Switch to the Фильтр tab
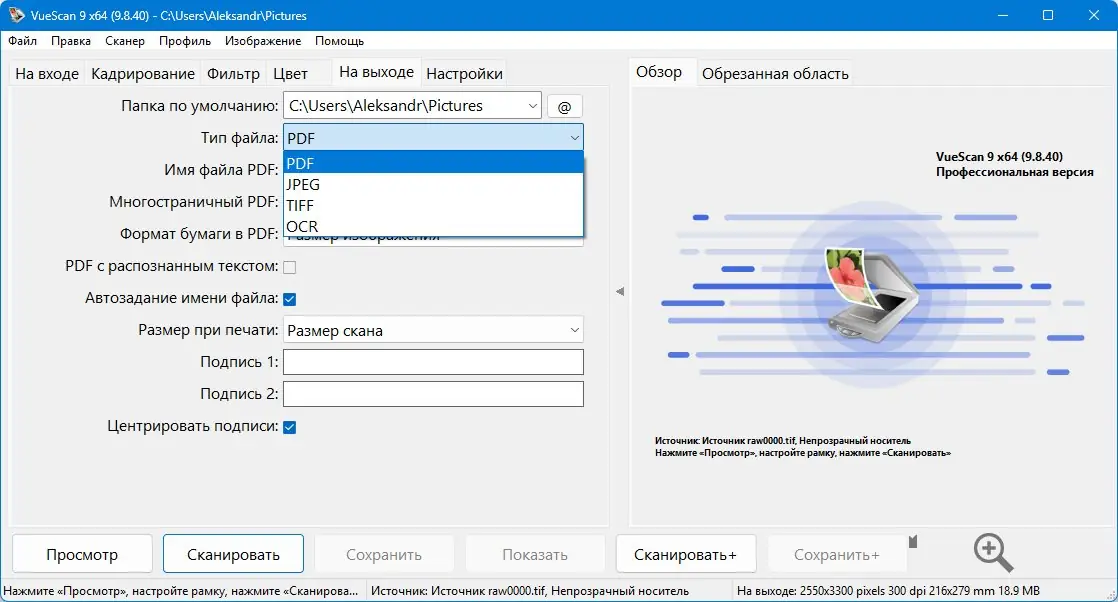1118x602 pixels. click(233, 73)
